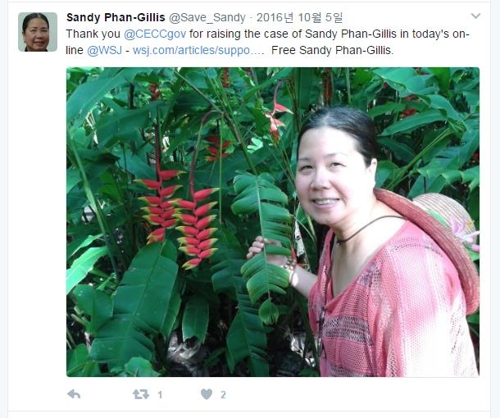Open the Sandy Phan-Gillis display name
Image resolution: width=500 pixels, height=418 pixels.
point(116,17)
